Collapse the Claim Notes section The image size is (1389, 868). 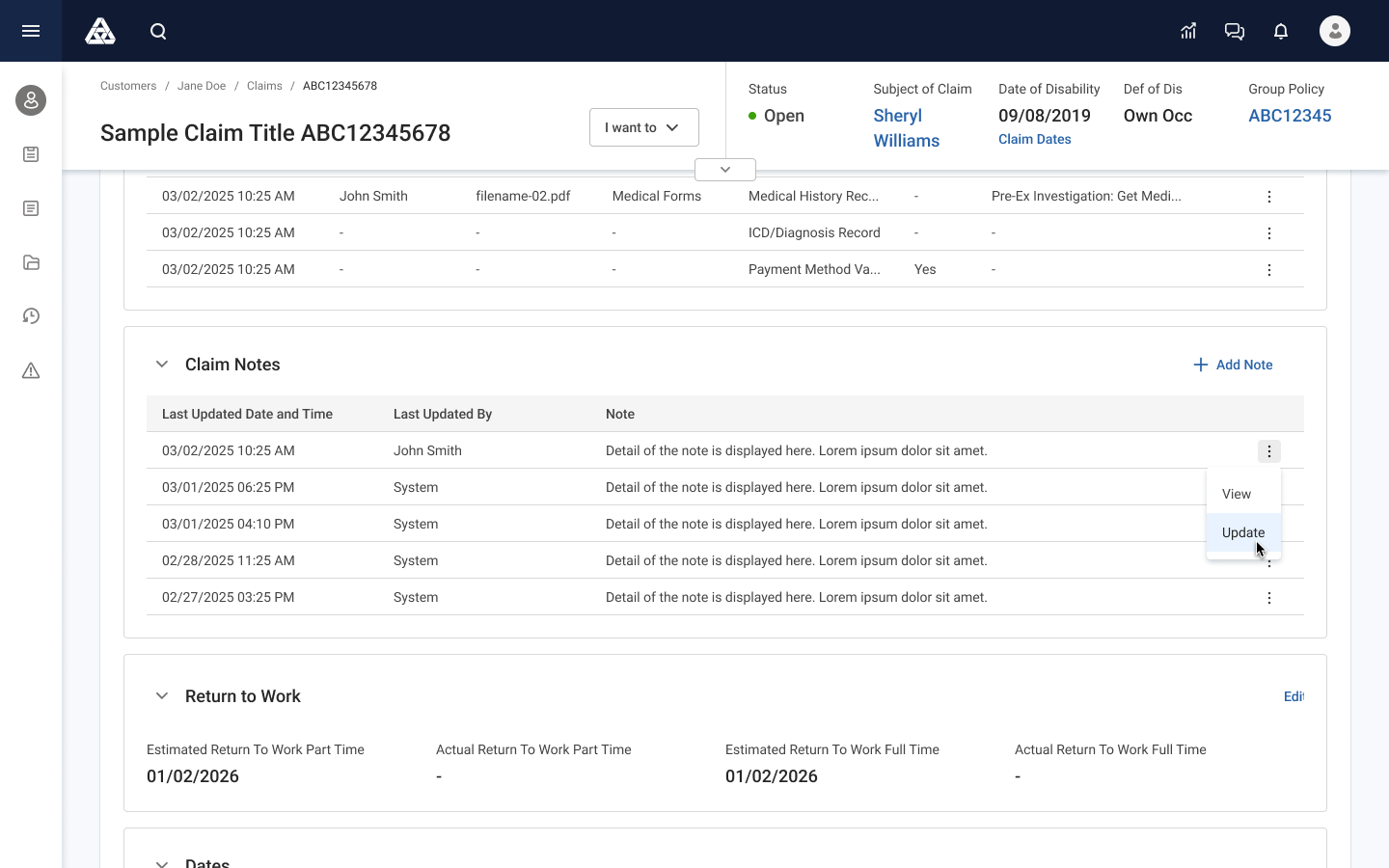(162, 365)
